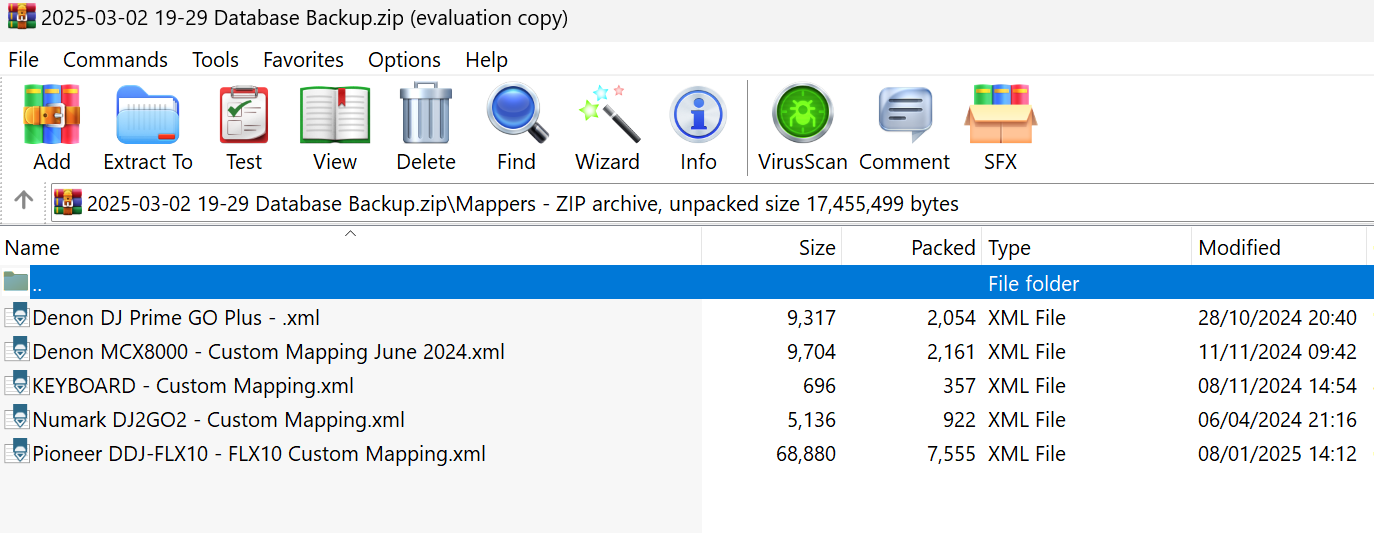Sort files by Type column header
Viewport: 1374px width, 533px height.
point(1086,247)
